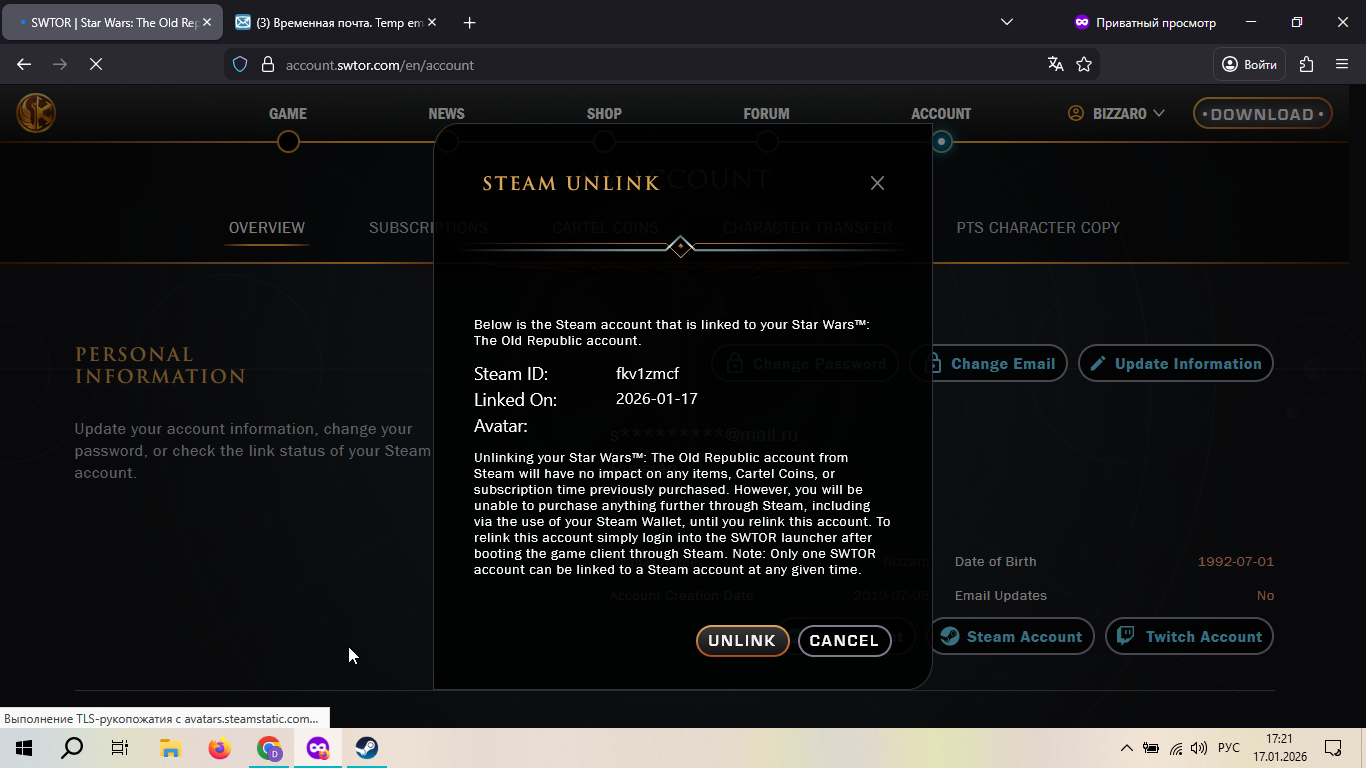Screen dimensions: 1366x768
Task: Click the SWTOR logo emblem
Action: tap(36, 113)
